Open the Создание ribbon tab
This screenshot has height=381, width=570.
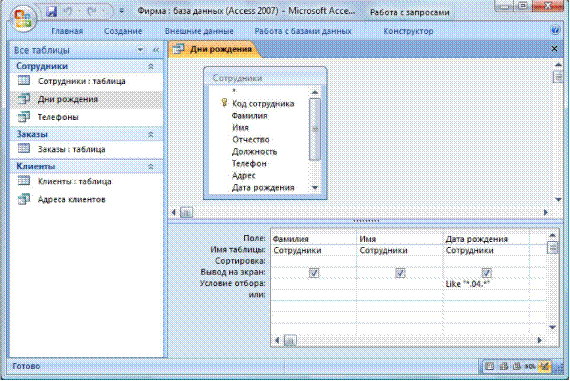click(x=123, y=31)
